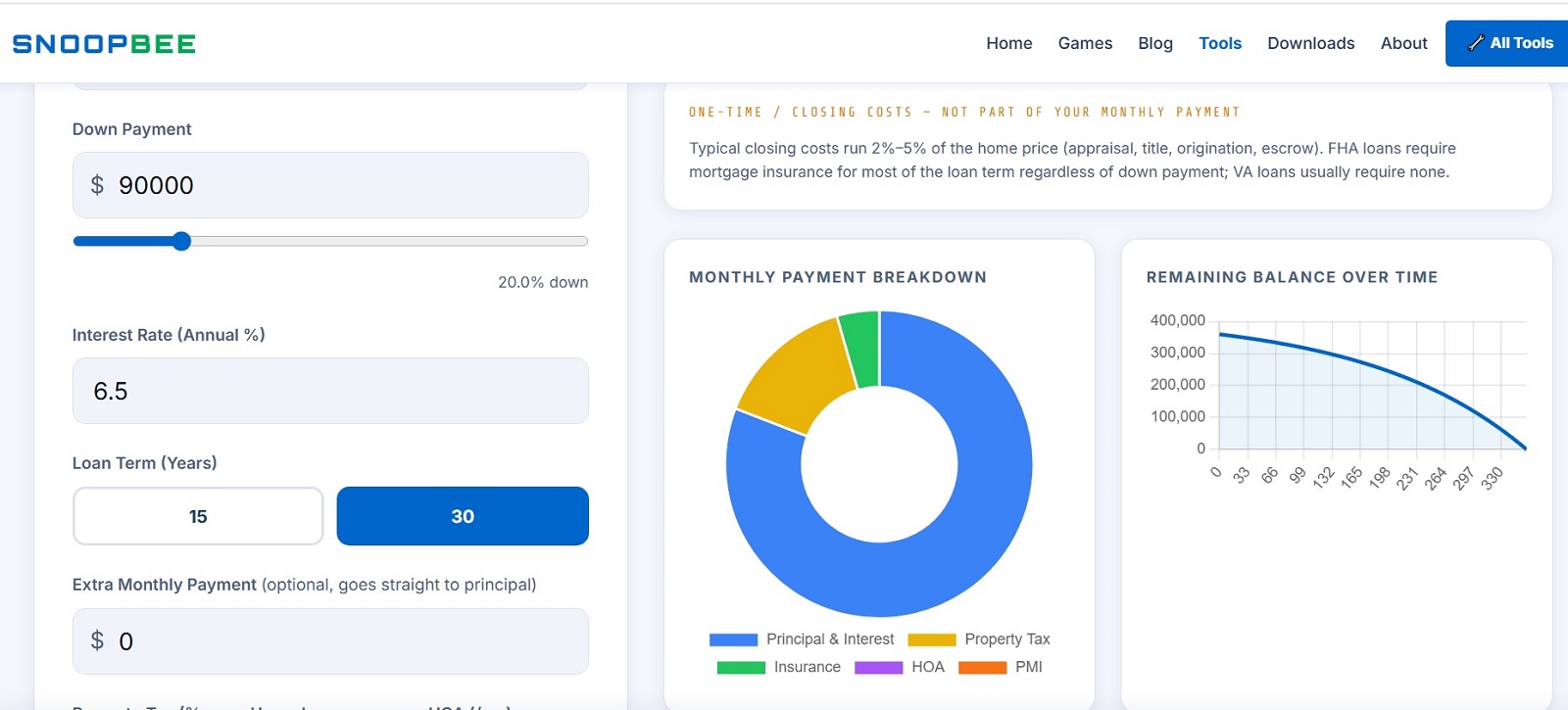Viewport: 1568px width, 710px height.
Task: Click the SnoopBee logo
Action: 104,43
